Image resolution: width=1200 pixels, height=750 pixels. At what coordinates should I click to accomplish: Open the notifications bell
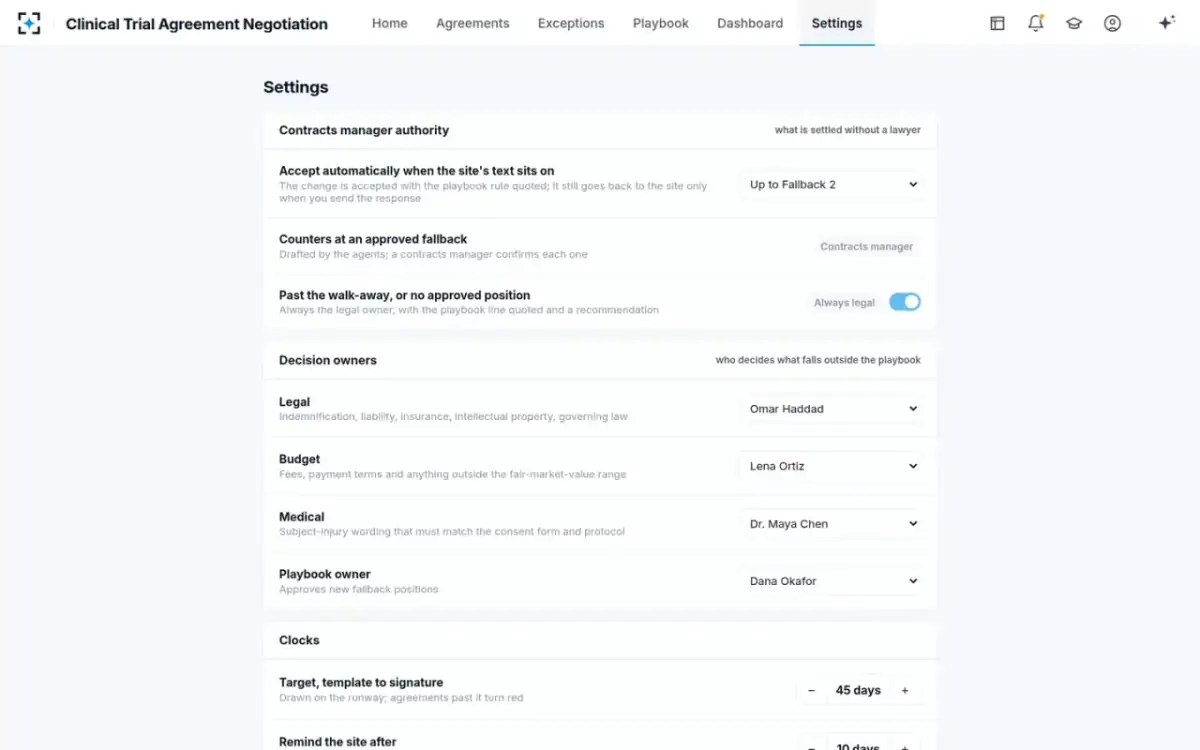coord(1036,23)
